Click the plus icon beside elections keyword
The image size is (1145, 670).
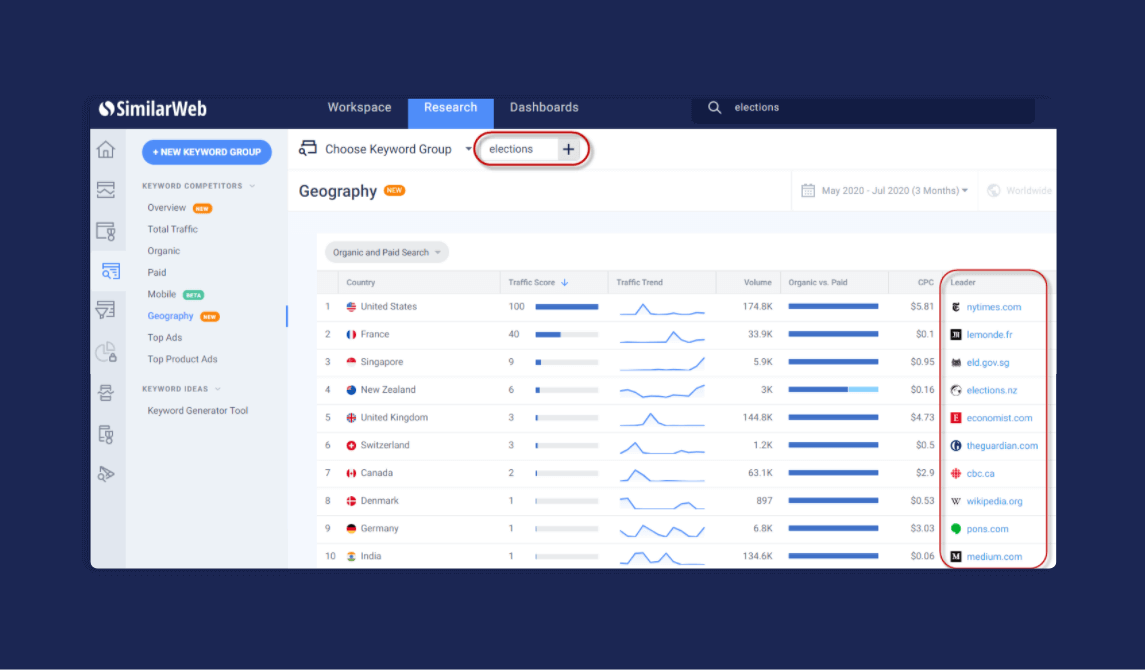click(x=568, y=149)
